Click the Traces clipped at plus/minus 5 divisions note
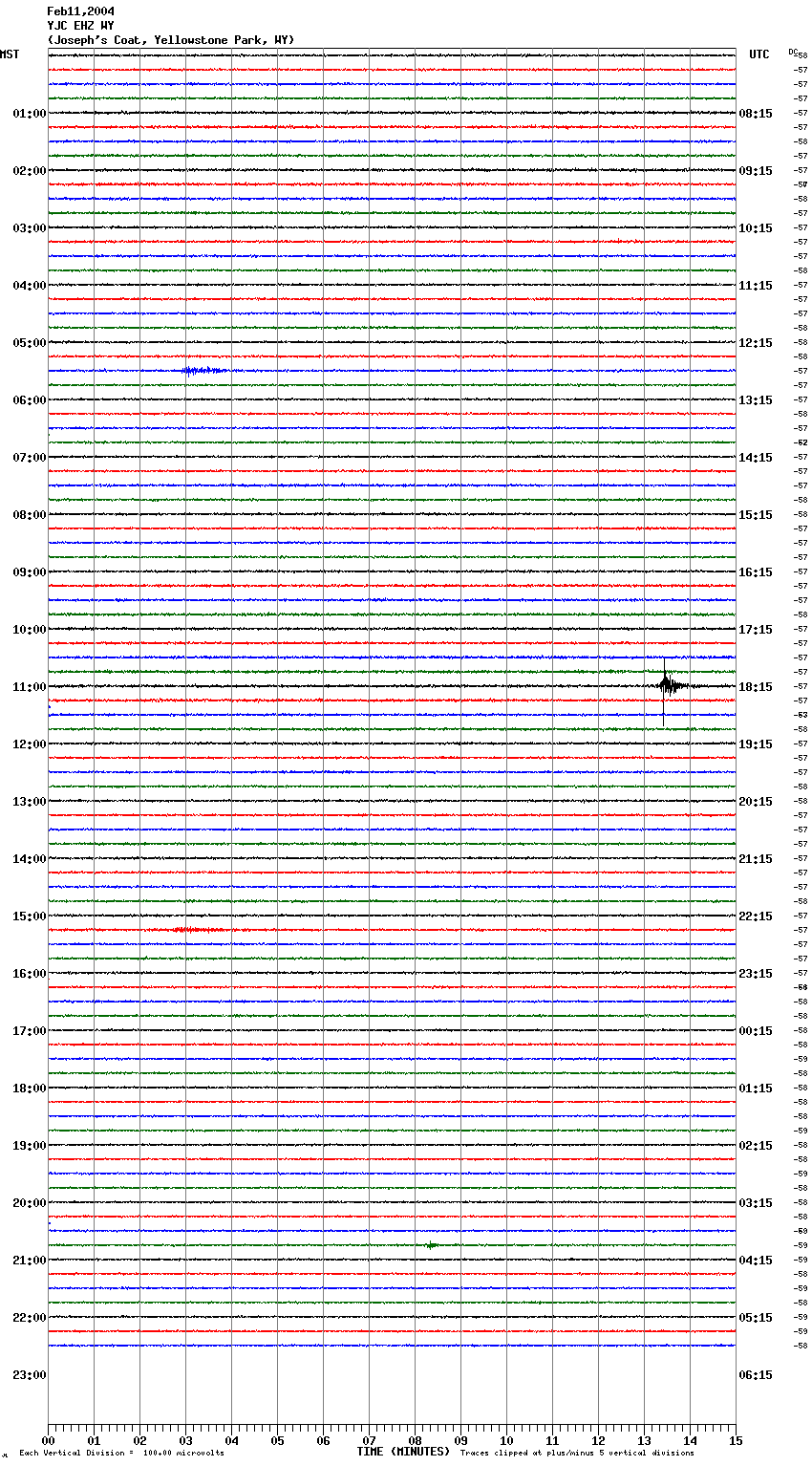 [x=577, y=1454]
